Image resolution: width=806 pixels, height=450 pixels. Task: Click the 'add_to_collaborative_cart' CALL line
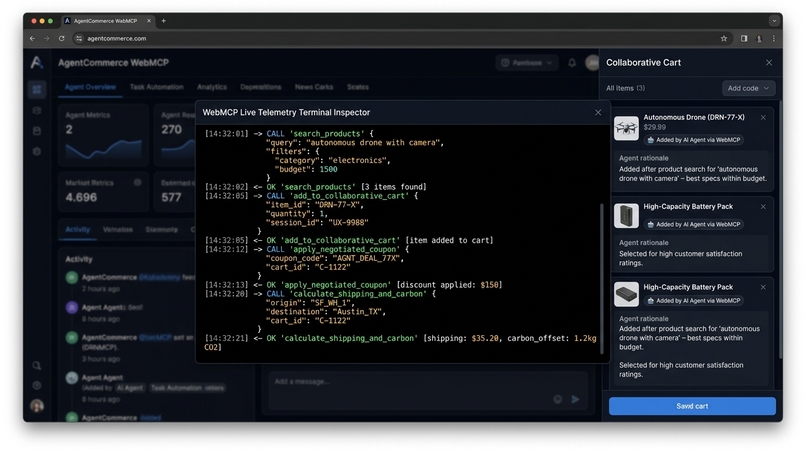pos(312,196)
